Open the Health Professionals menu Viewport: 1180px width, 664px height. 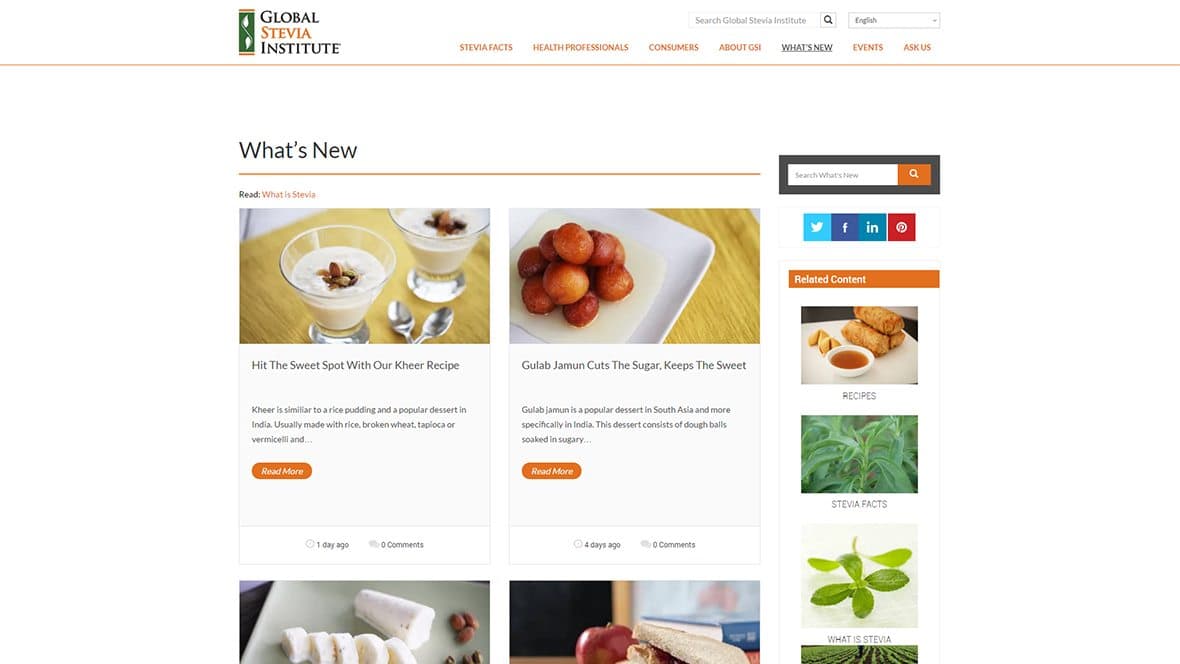coord(580,47)
